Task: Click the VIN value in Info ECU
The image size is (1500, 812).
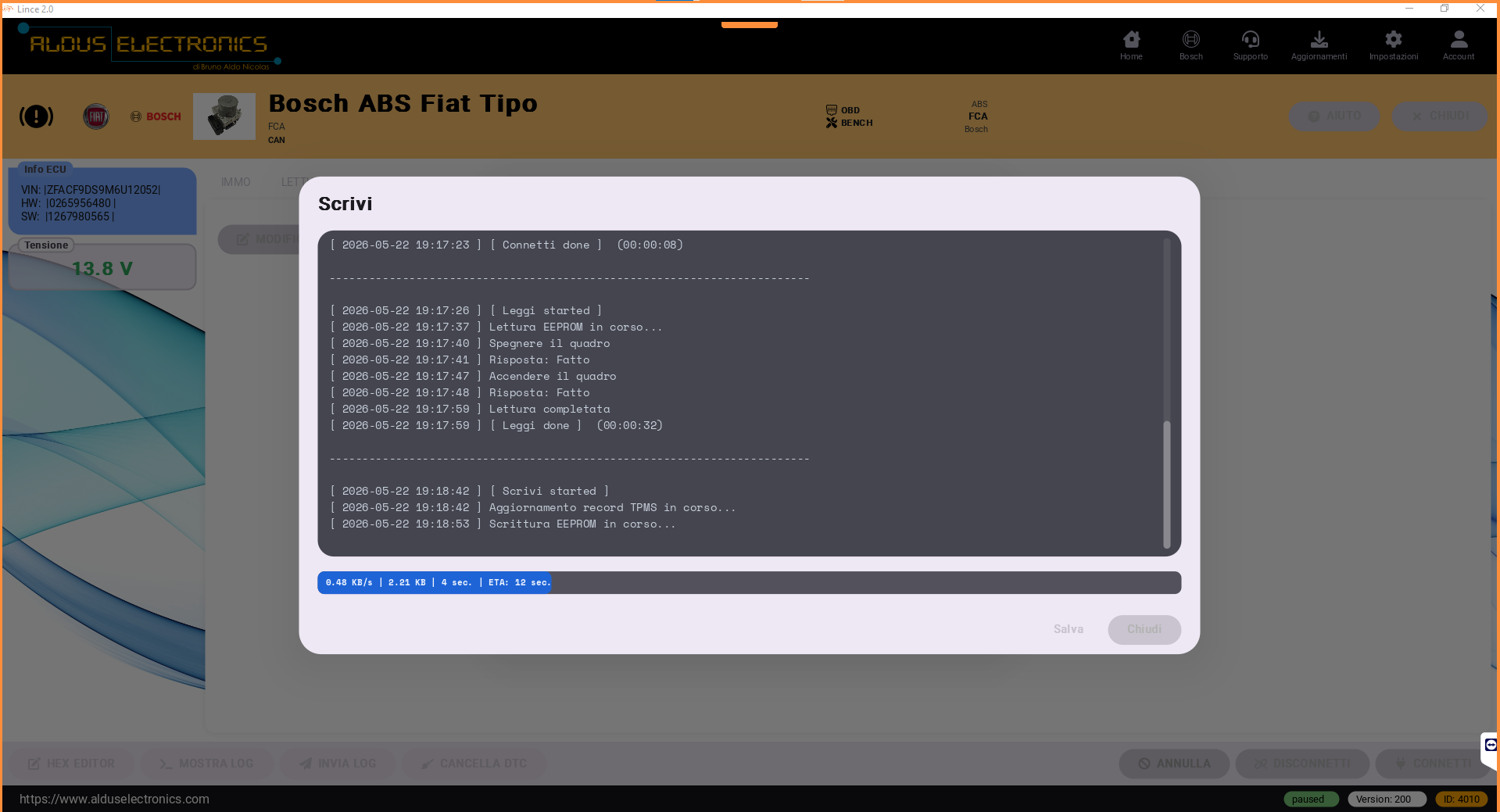Action: click(102, 190)
